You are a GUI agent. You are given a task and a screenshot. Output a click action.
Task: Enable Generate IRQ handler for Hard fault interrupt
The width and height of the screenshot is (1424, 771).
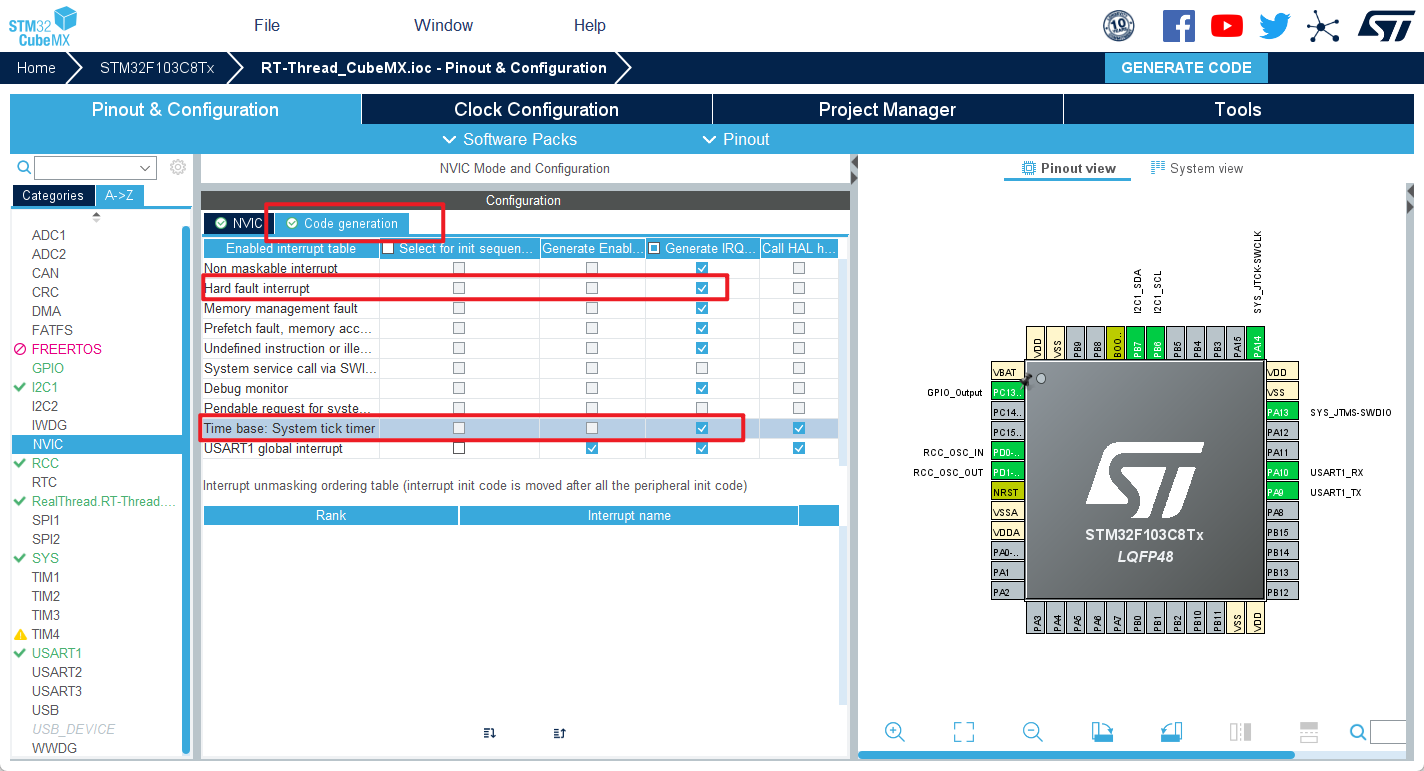[x=701, y=288]
